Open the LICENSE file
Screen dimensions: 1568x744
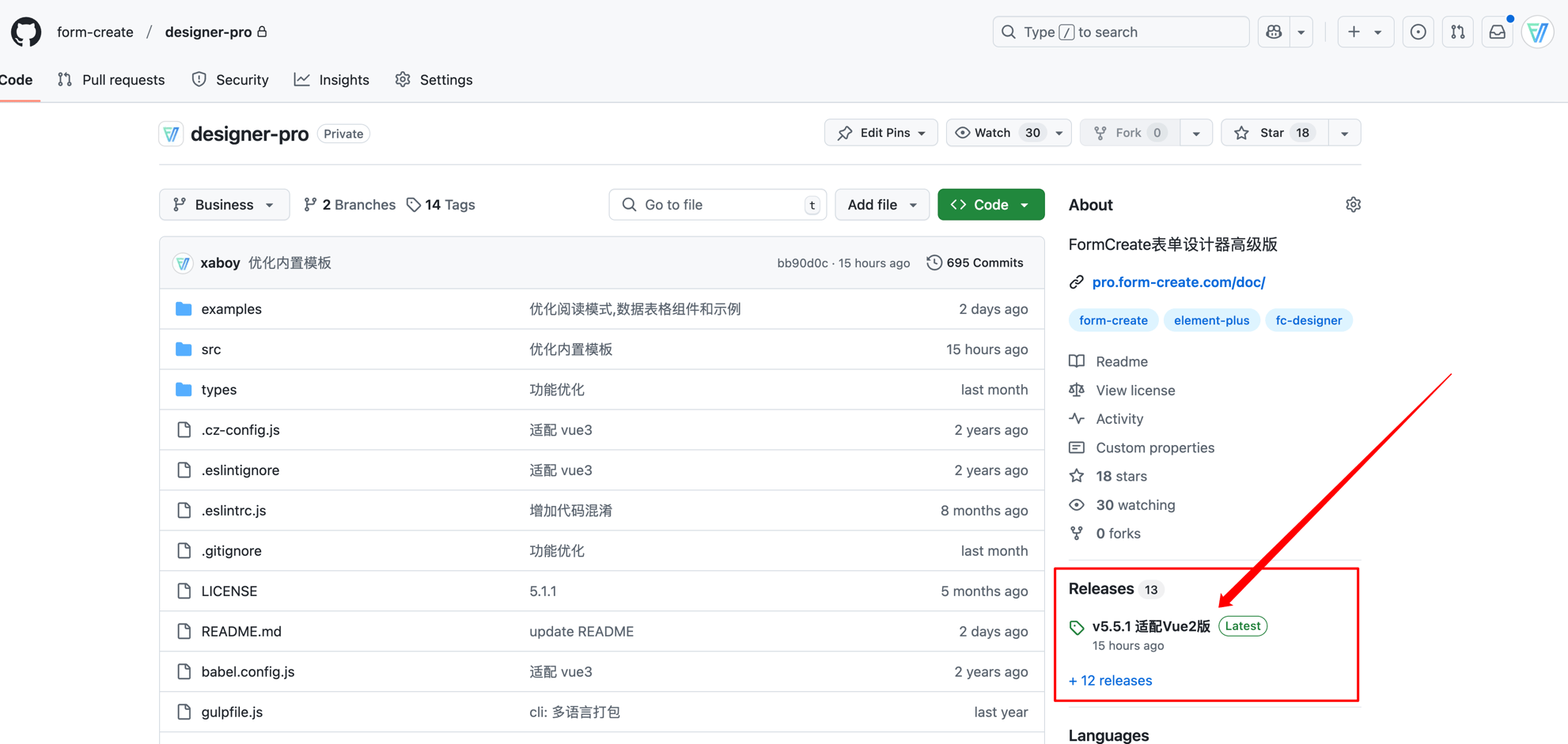pos(229,591)
